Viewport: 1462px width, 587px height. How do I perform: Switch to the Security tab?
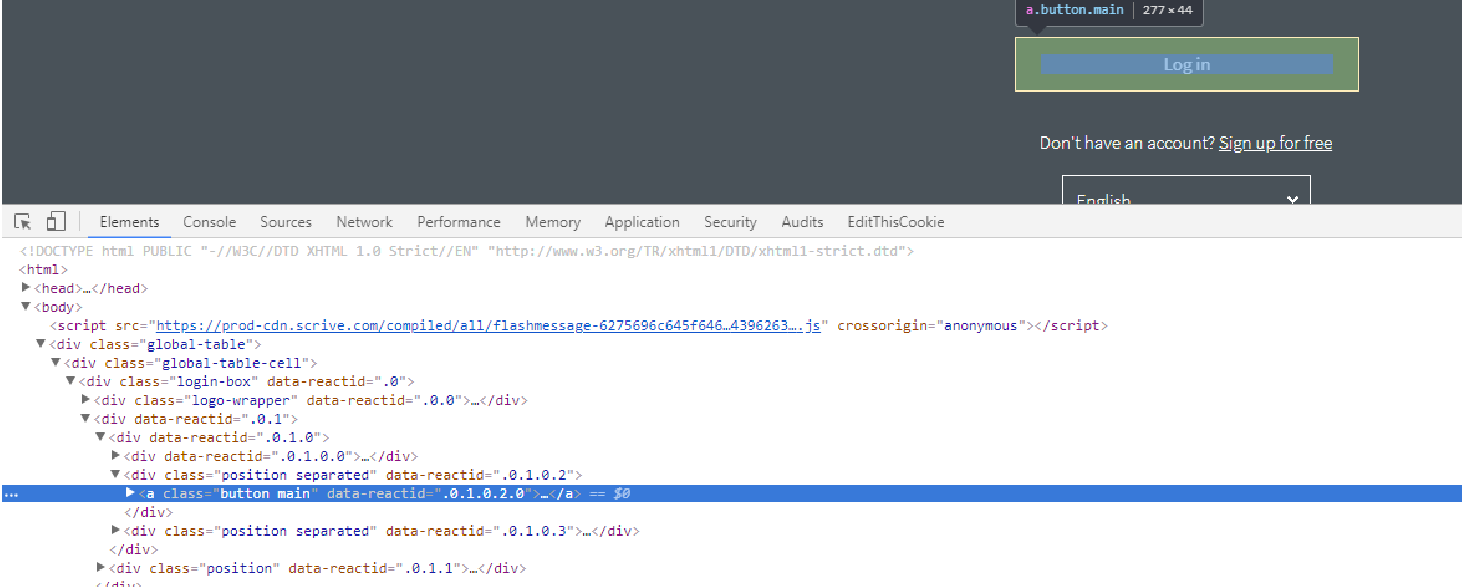(730, 222)
